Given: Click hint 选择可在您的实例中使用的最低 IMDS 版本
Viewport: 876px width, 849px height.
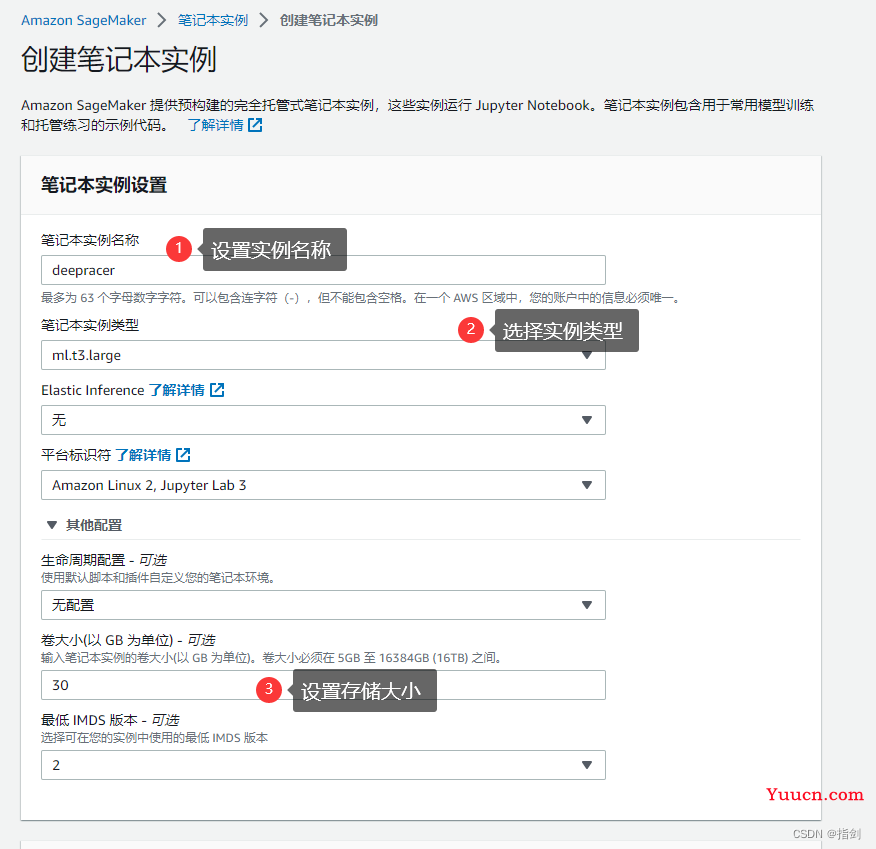Looking at the screenshot, I should [154, 738].
